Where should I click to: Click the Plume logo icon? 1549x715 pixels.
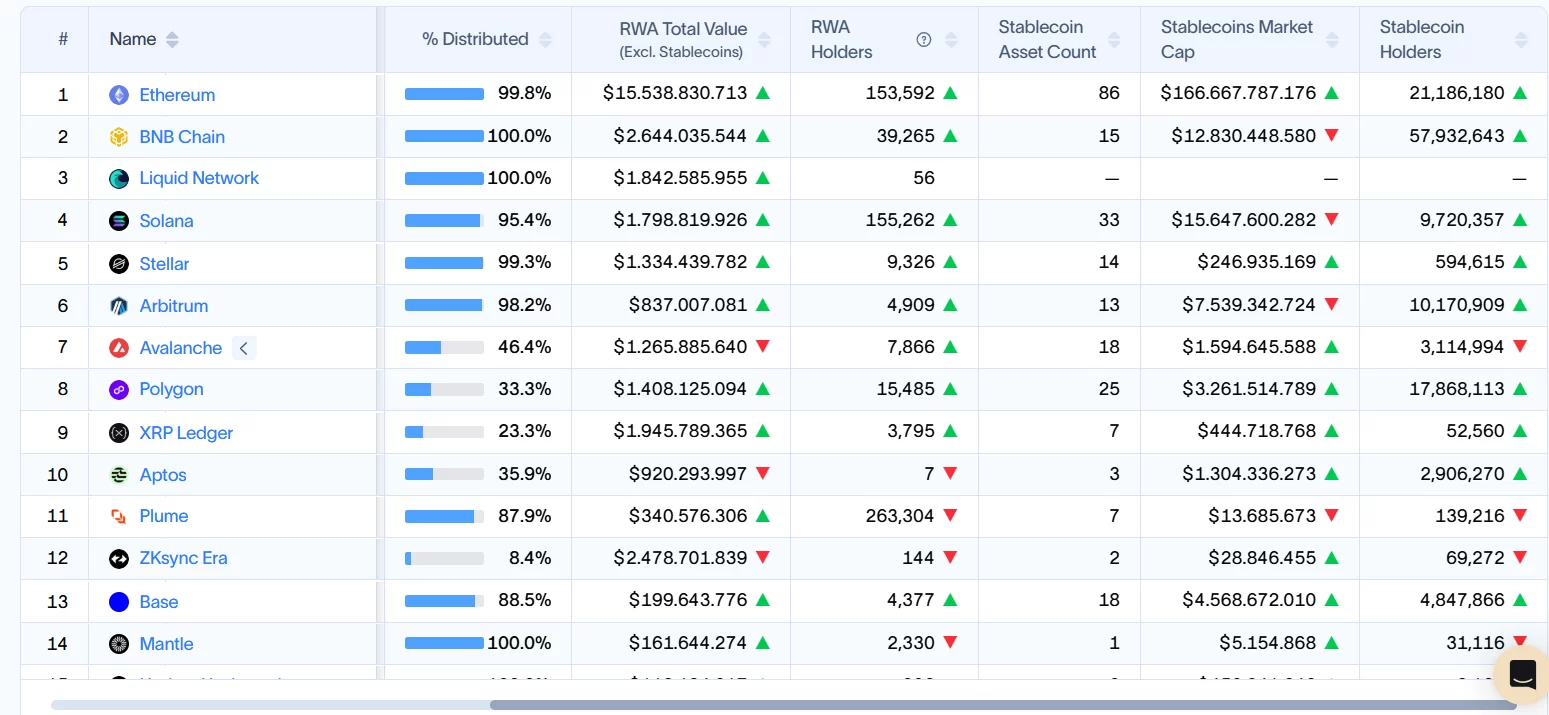(119, 517)
